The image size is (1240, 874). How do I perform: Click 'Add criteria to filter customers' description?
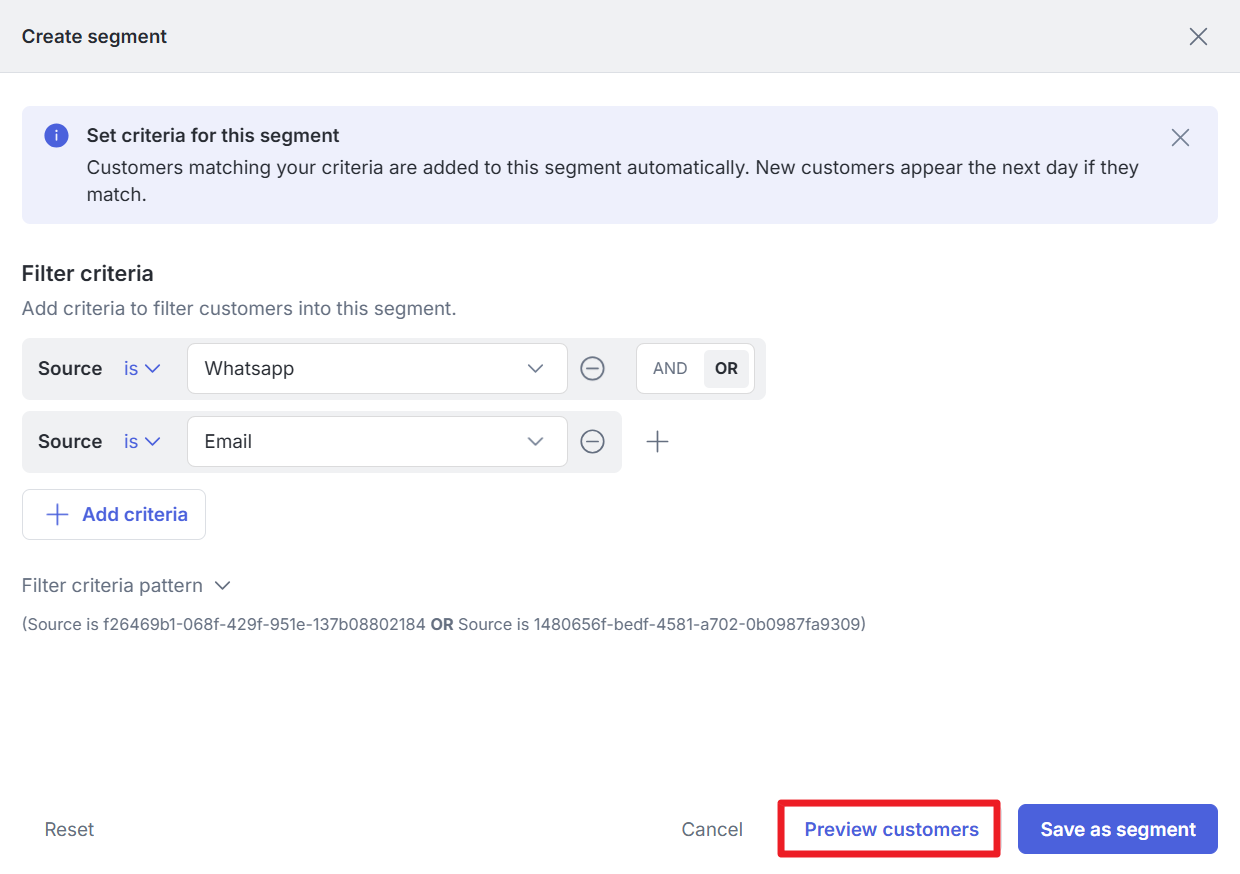[239, 309]
